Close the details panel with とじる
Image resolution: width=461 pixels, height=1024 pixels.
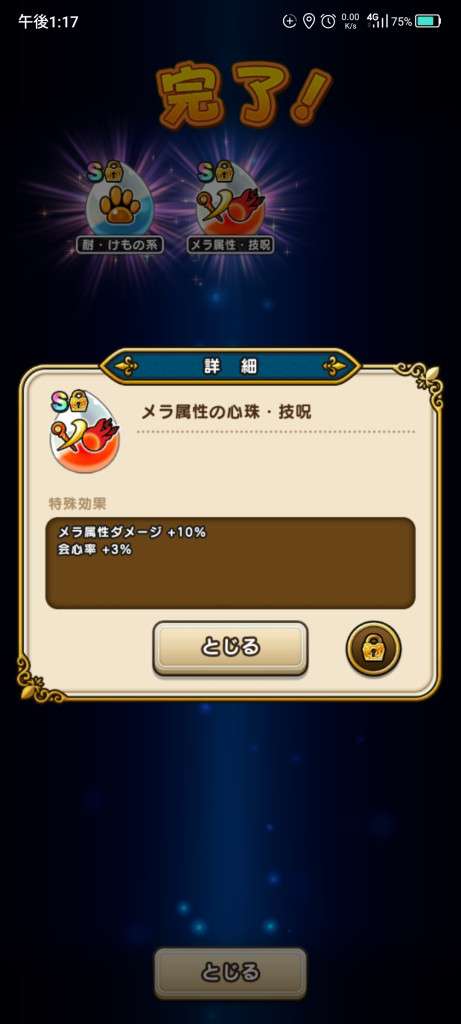pos(230,647)
